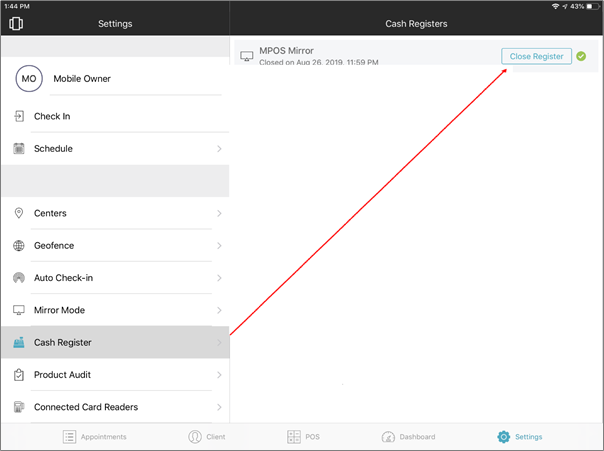
Task: Open the Centers settings label
Action: click(x=50, y=213)
